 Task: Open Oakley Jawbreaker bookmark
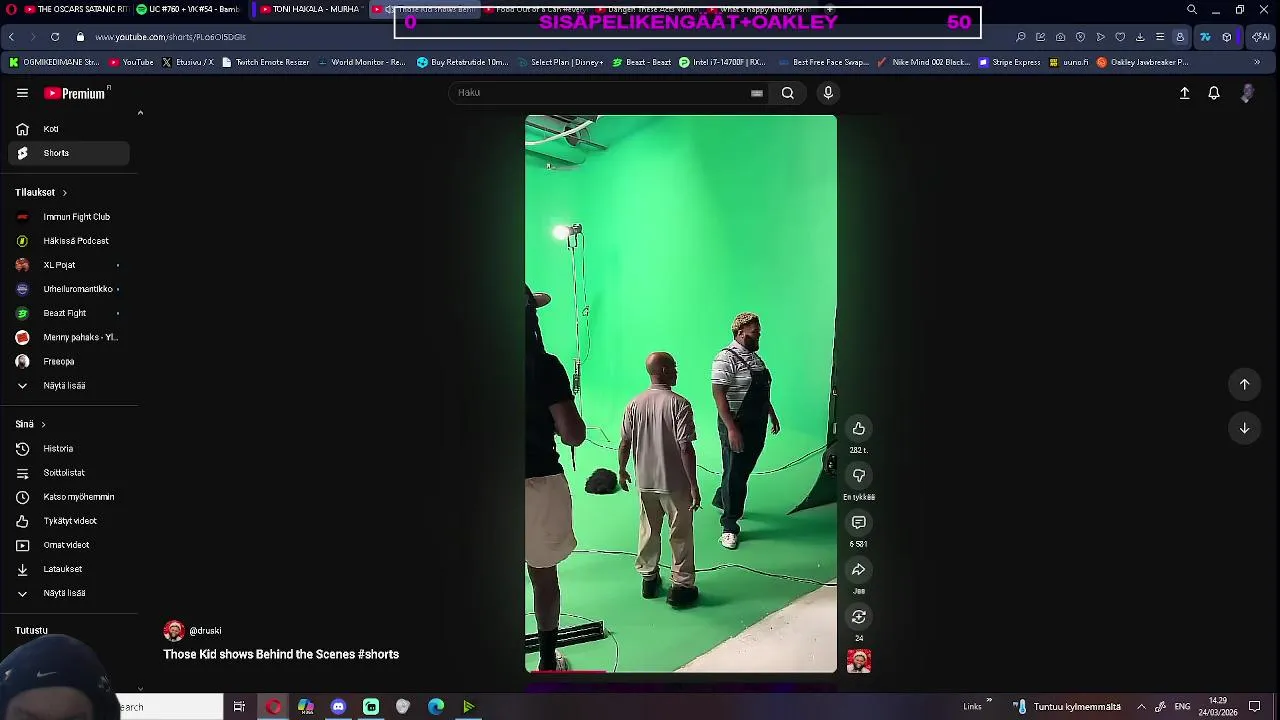pyautogui.click(x=1142, y=62)
